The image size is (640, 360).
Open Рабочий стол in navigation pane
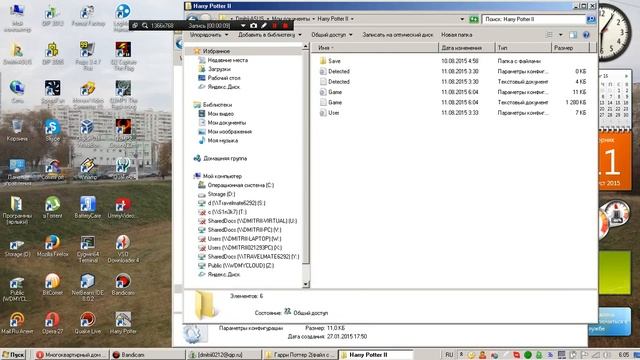224,78
